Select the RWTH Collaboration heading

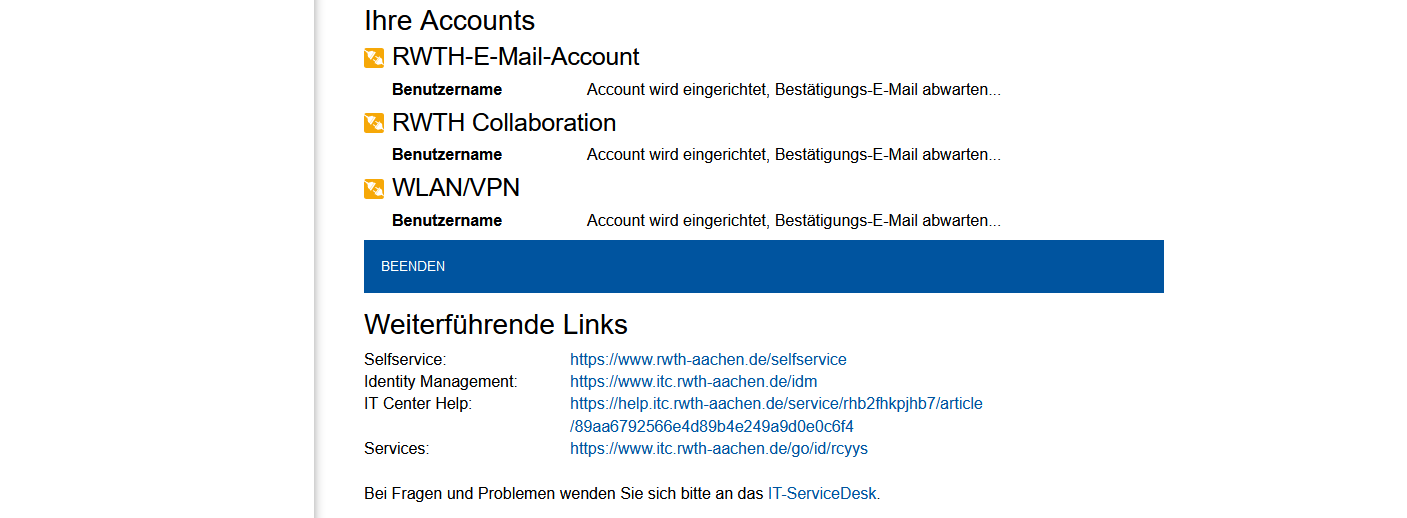503,123
